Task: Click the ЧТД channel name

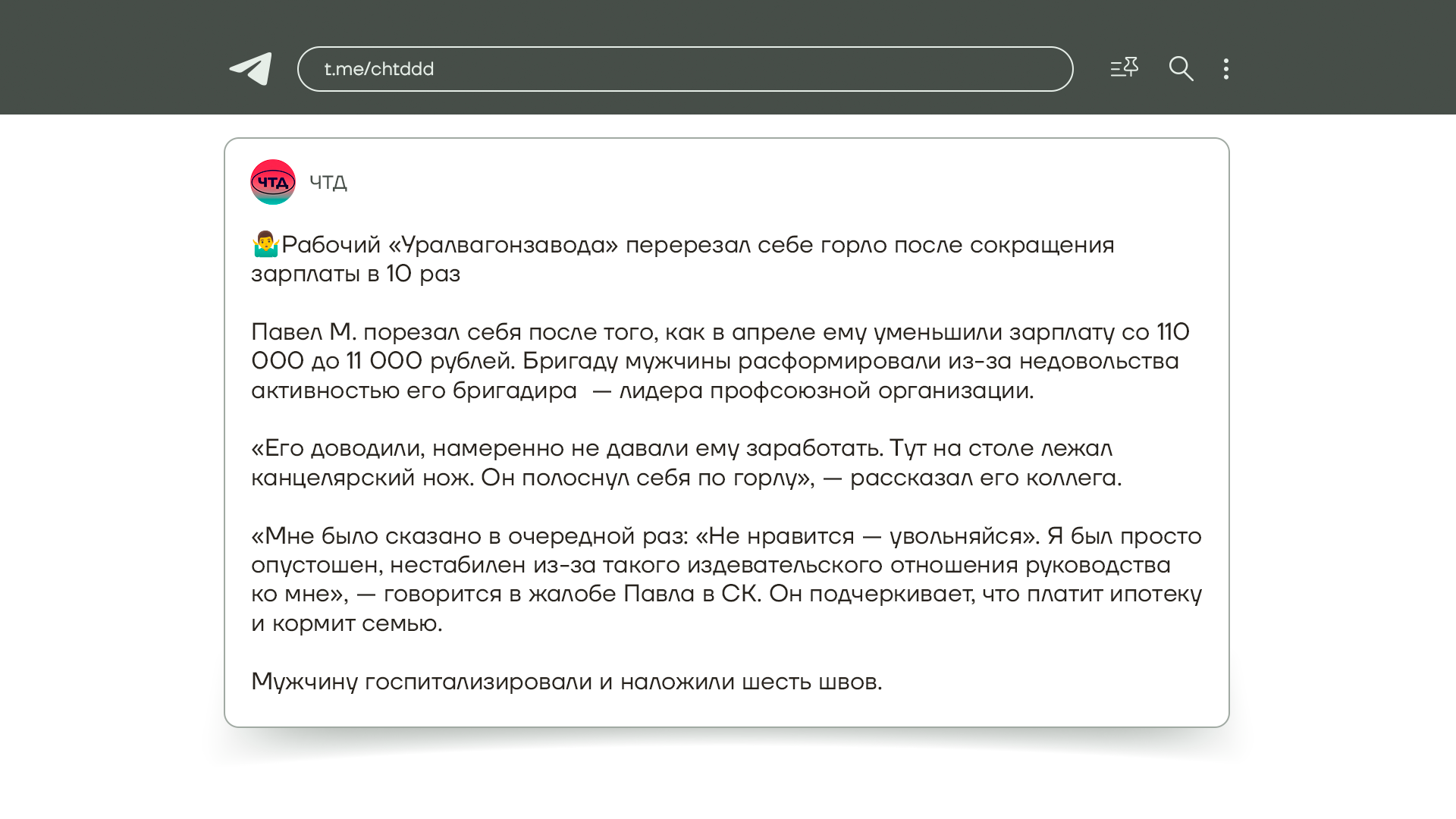Action: 328,183
